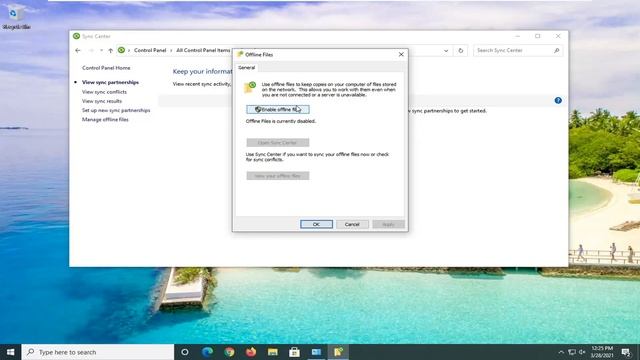The image size is (640, 360).
Task: Select the General tab in Offline Files
Action: coord(247,67)
